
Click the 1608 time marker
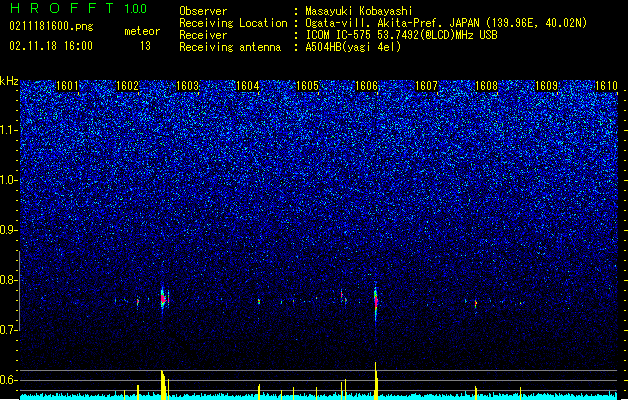click(486, 86)
